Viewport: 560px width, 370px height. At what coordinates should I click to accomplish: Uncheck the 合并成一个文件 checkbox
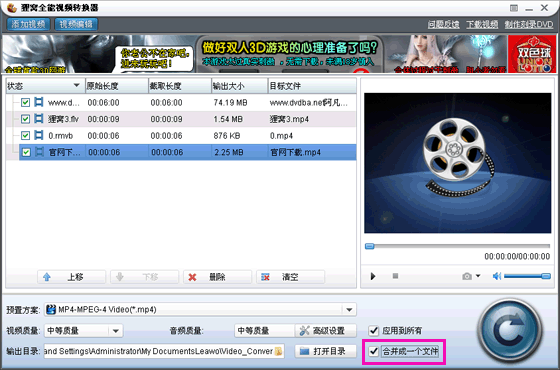(x=374, y=351)
